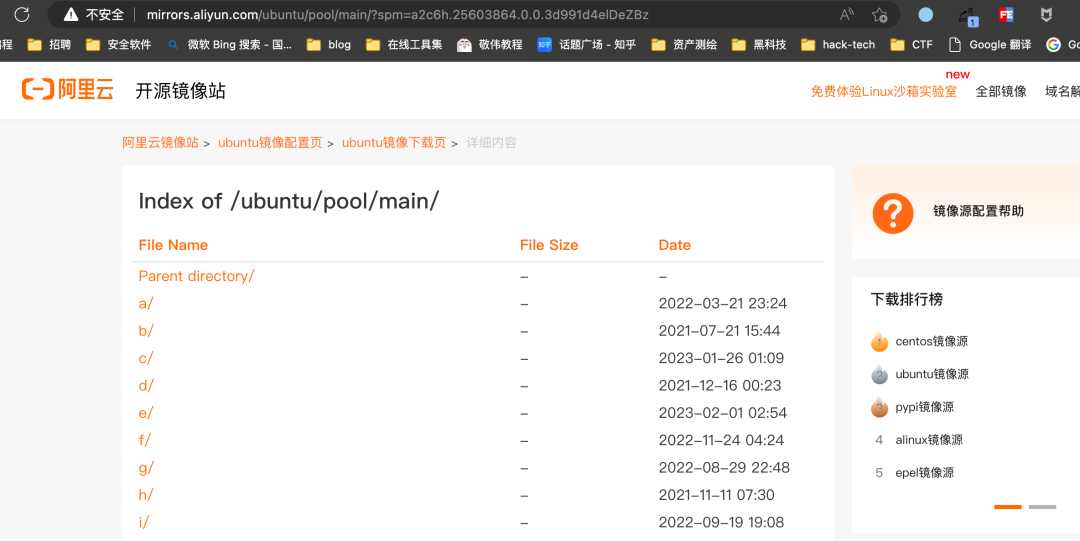Reload the page with the refresh icon
The height and width of the screenshot is (541, 1080).
[x=22, y=14]
